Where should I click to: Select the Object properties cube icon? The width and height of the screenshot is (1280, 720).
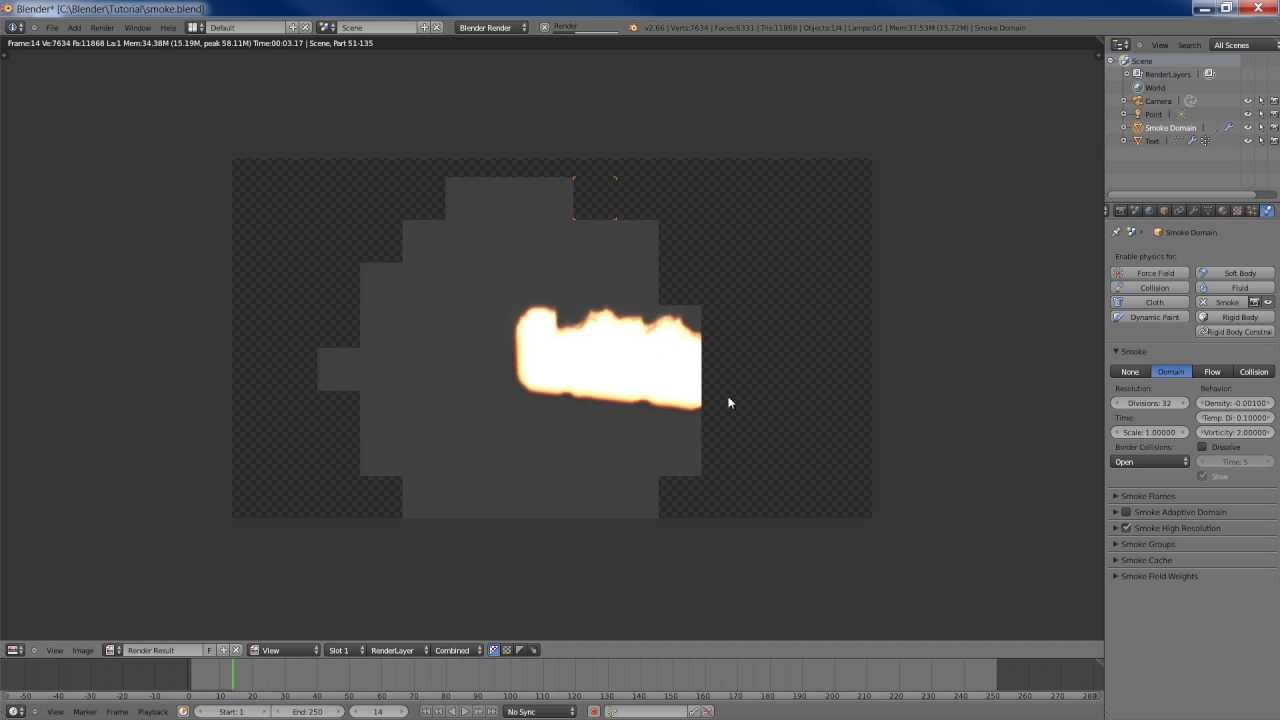pos(1164,210)
